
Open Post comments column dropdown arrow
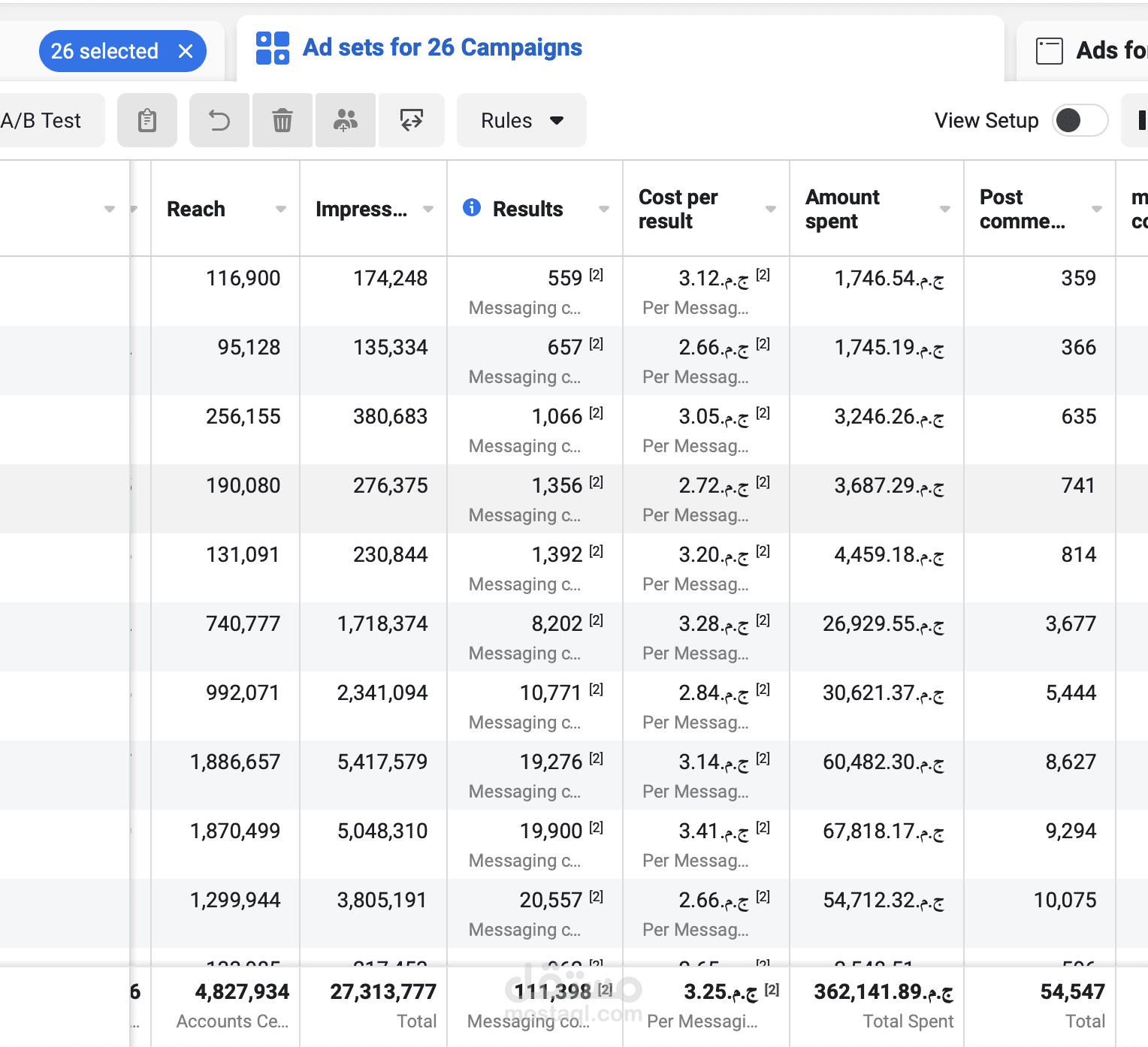pos(1097,210)
